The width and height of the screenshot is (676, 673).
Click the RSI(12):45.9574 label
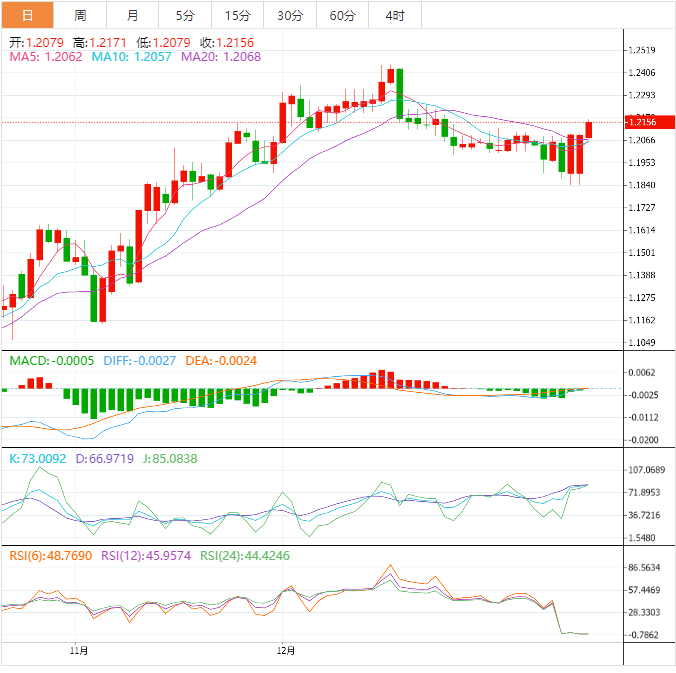(146, 556)
